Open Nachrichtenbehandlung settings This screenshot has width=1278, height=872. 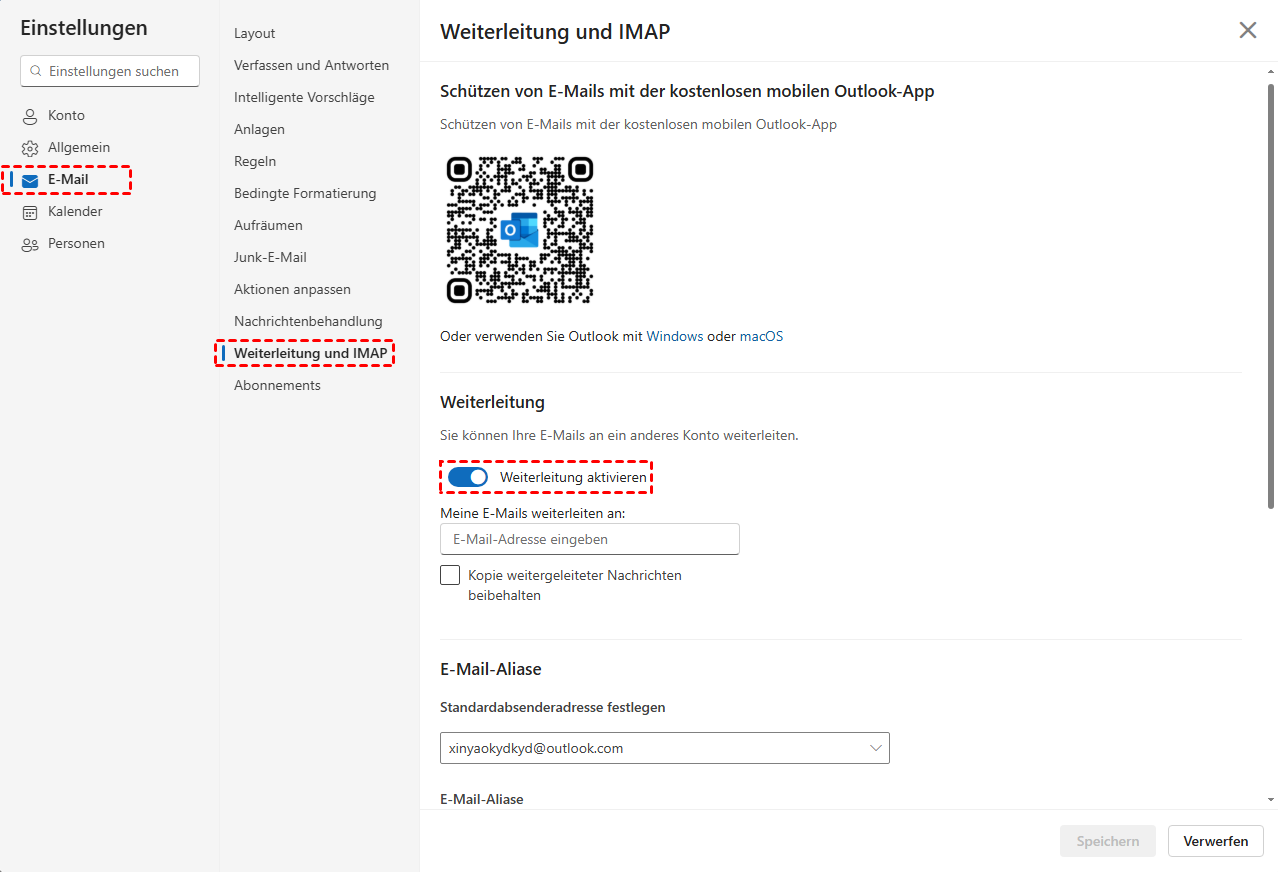308,321
